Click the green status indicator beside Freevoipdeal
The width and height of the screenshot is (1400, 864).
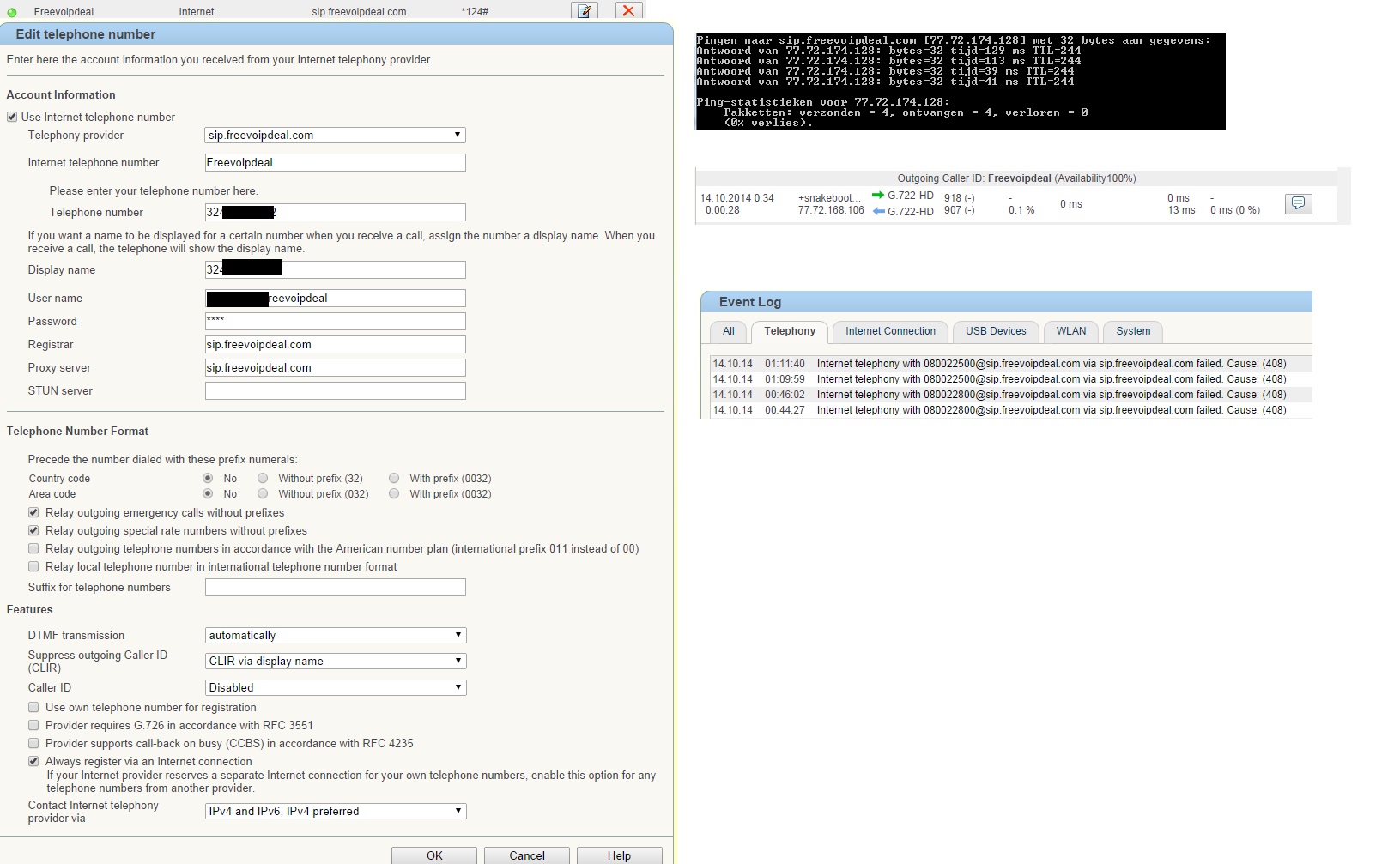click(12, 12)
